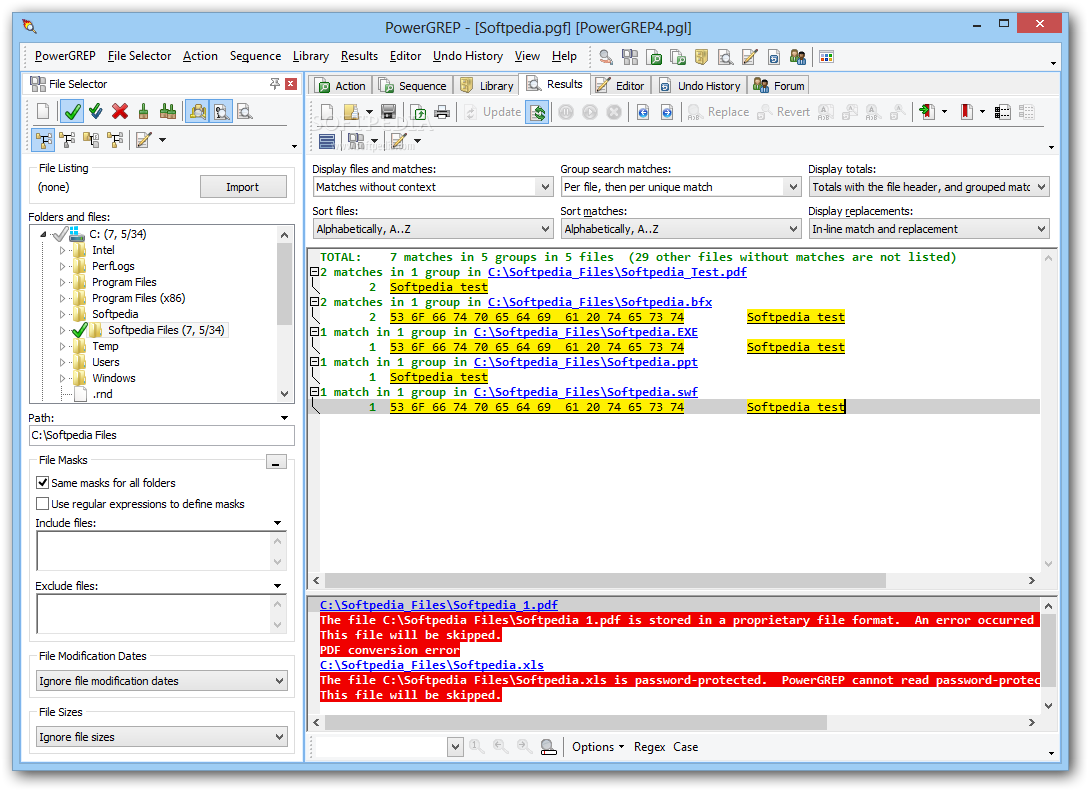Image resolution: width=1089 pixels, height=791 pixels.
Task: Click the double brush Clear All icon
Action: point(167,111)
